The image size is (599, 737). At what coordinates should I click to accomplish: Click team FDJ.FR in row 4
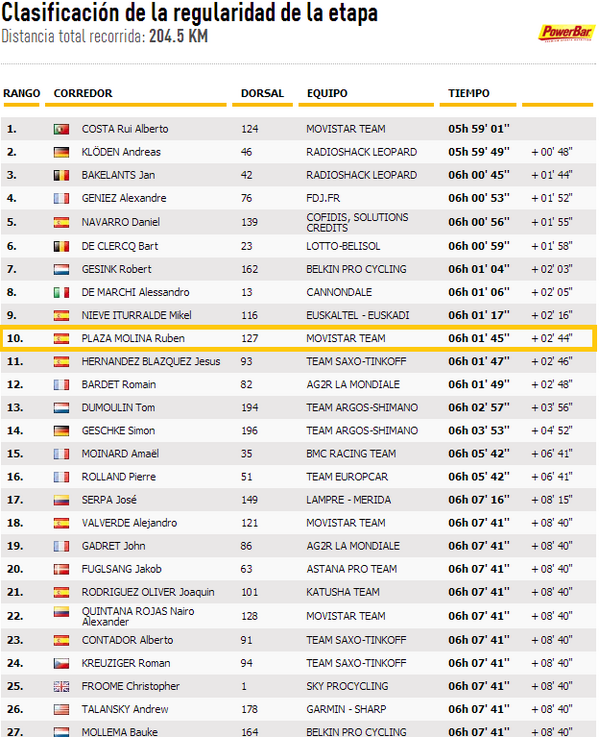323,198
